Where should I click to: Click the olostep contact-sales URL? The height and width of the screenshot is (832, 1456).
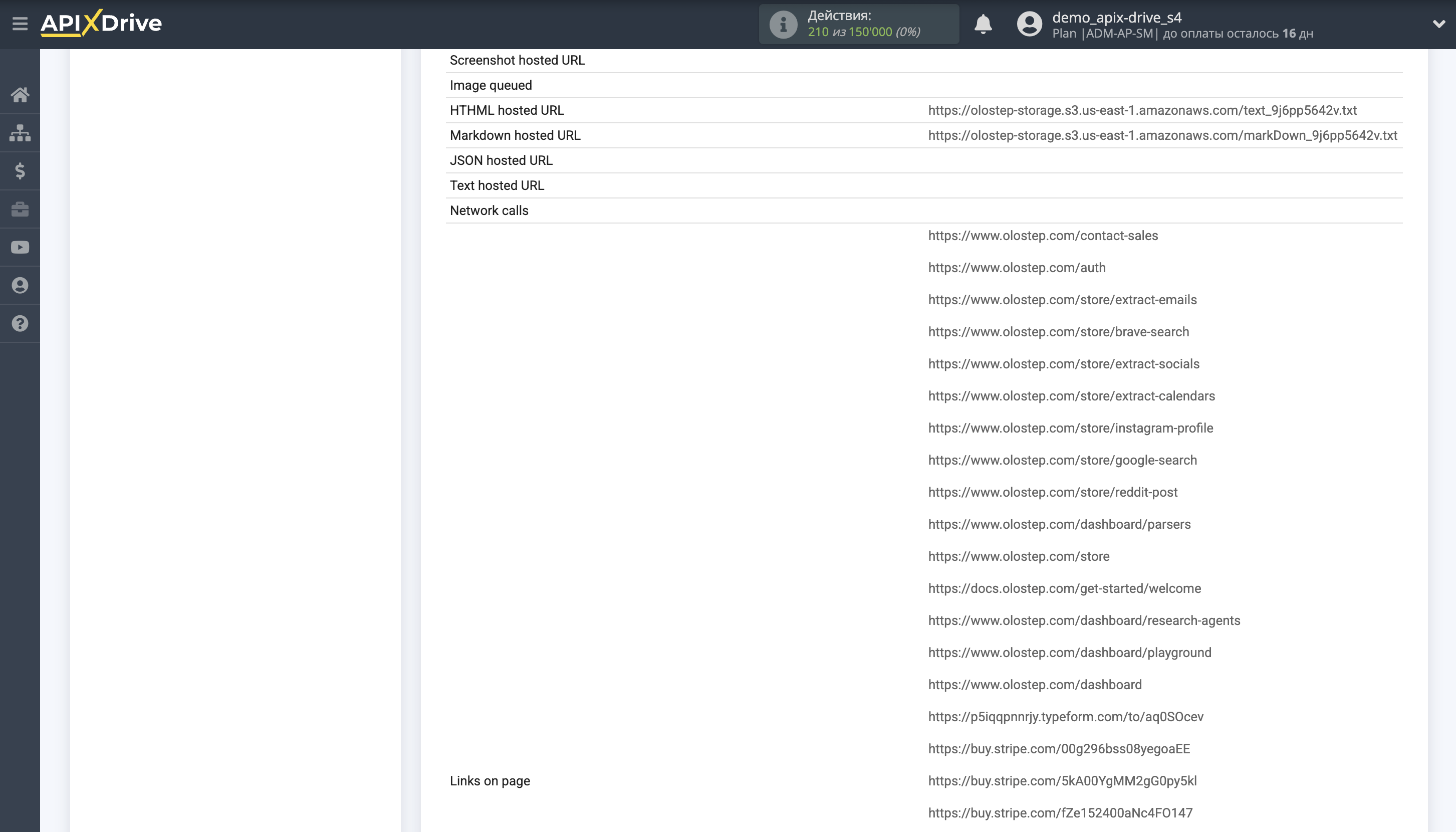coord(1043,236)
